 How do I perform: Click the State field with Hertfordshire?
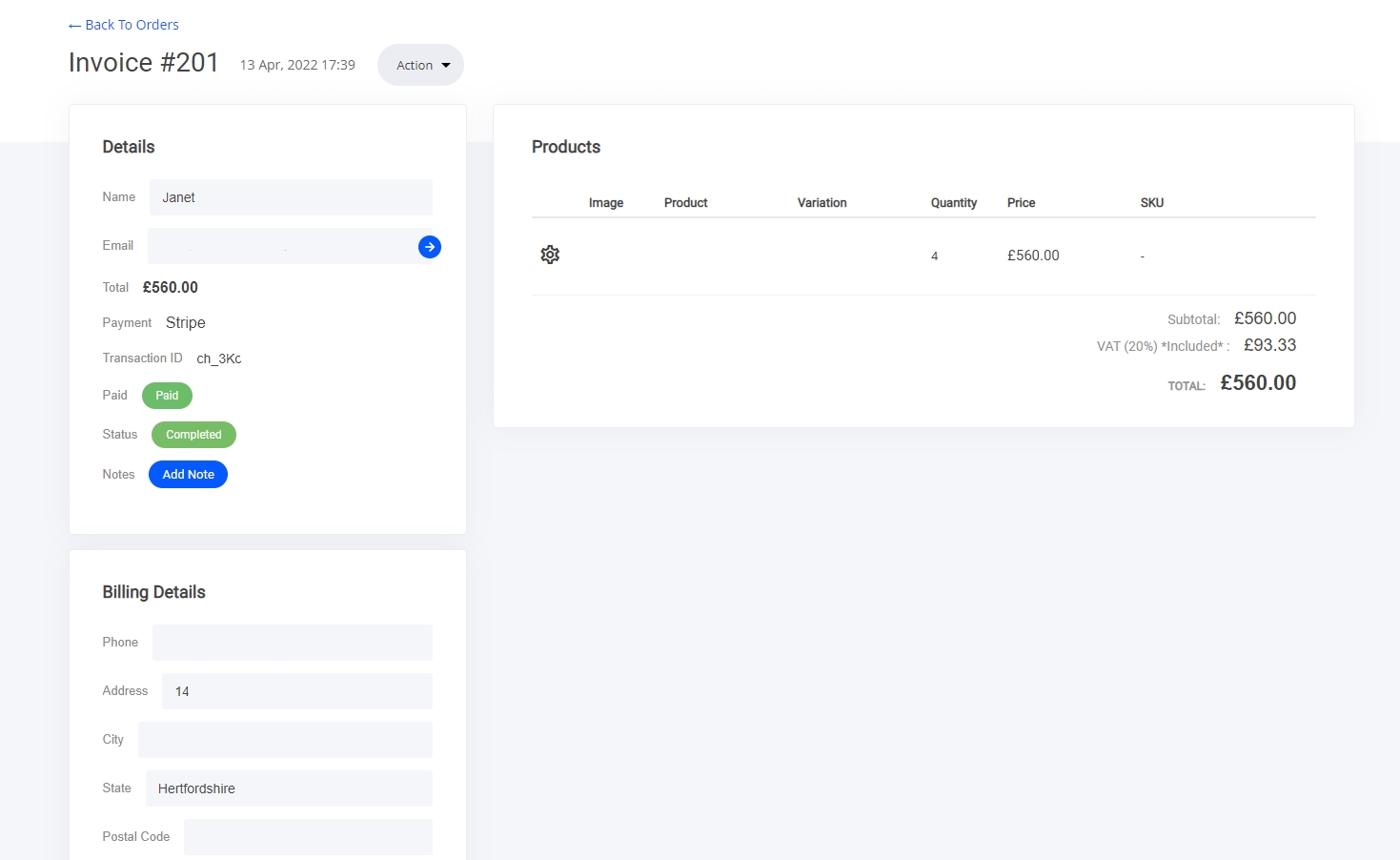coord(289,788)
